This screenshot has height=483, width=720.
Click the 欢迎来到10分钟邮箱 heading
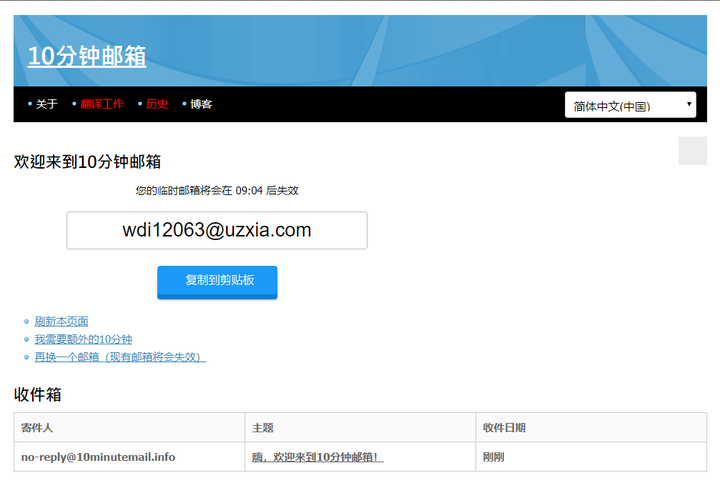point(87,162)
